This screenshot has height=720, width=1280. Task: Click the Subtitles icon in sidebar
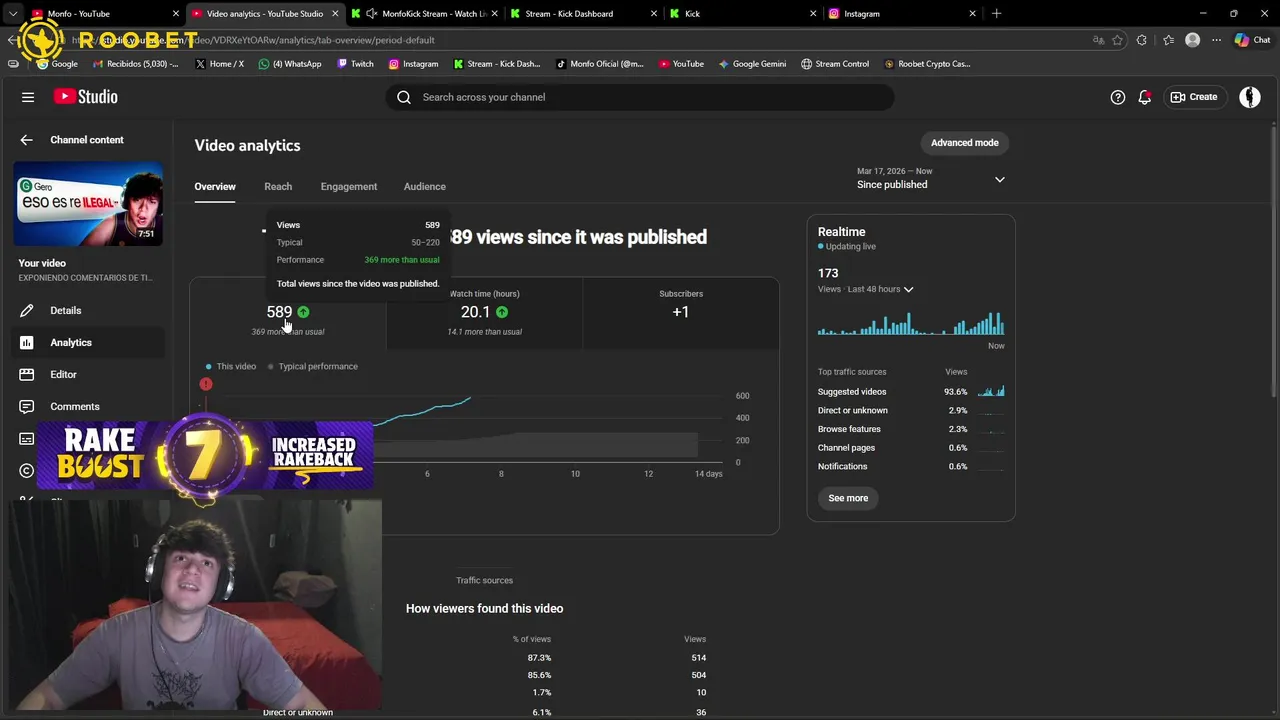click(27, 439)
